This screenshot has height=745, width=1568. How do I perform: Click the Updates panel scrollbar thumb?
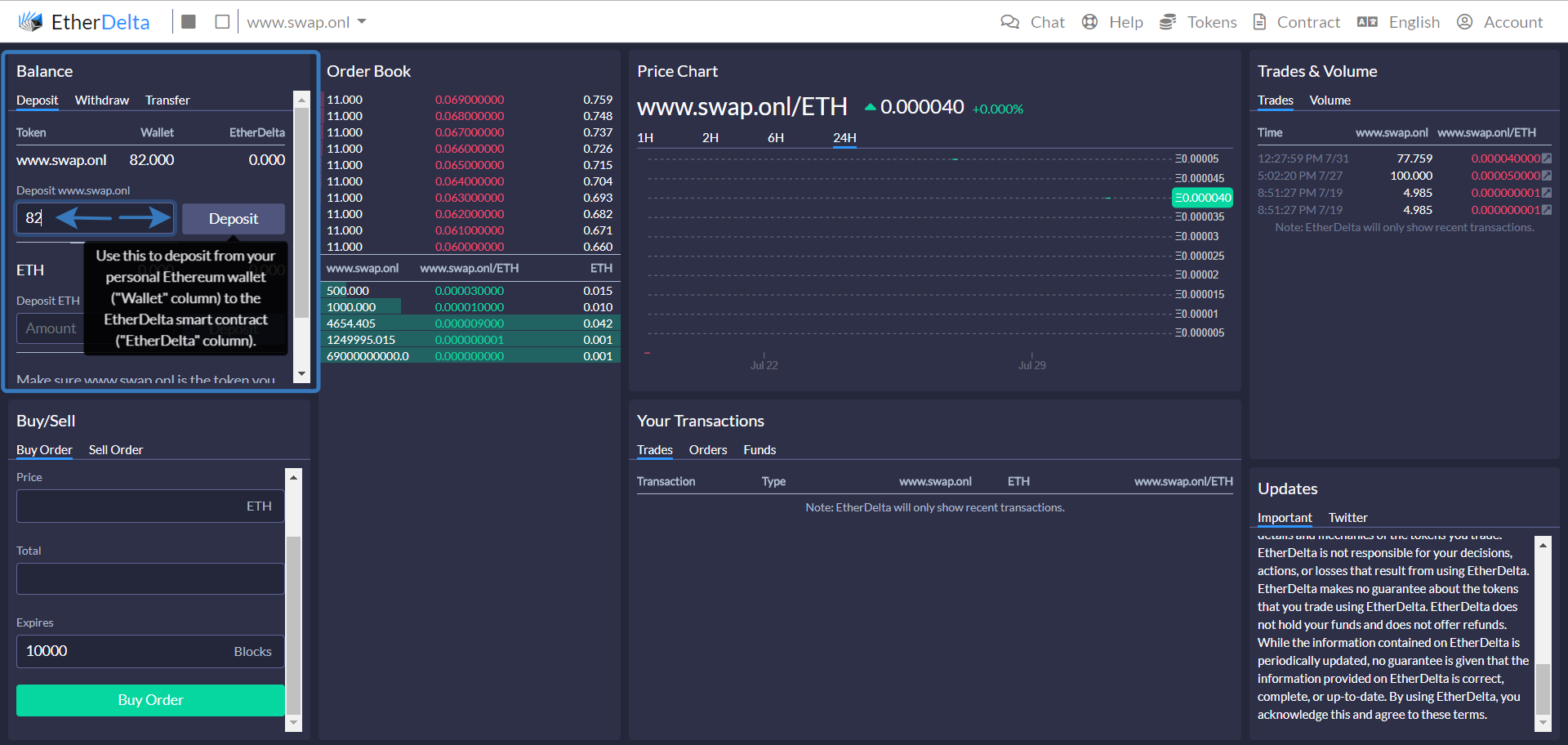[1543, 689]
